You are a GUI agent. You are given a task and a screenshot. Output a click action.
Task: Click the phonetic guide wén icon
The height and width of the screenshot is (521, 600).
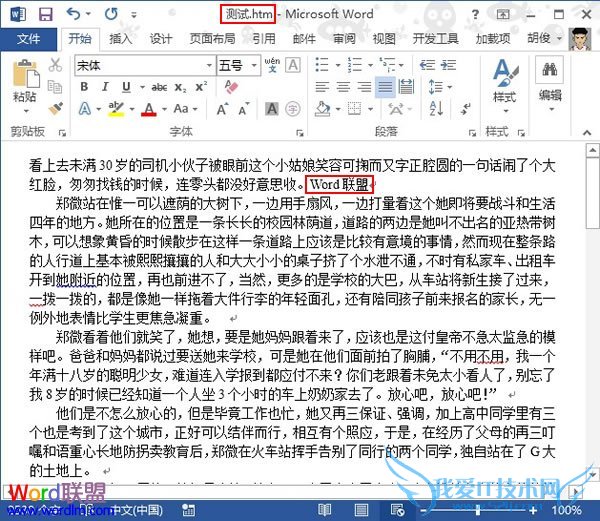tap(272, 65)
